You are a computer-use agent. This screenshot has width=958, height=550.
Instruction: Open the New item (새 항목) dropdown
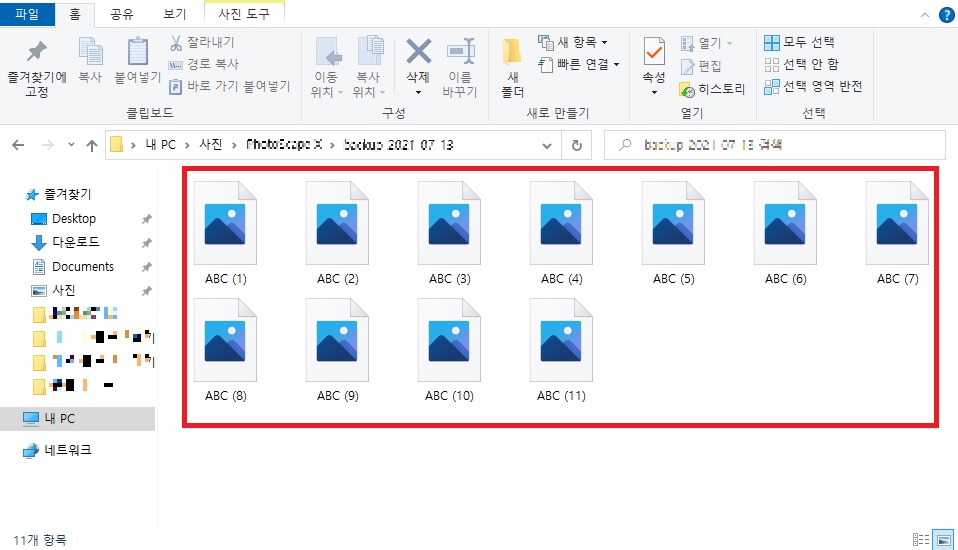tap(572, 42)
